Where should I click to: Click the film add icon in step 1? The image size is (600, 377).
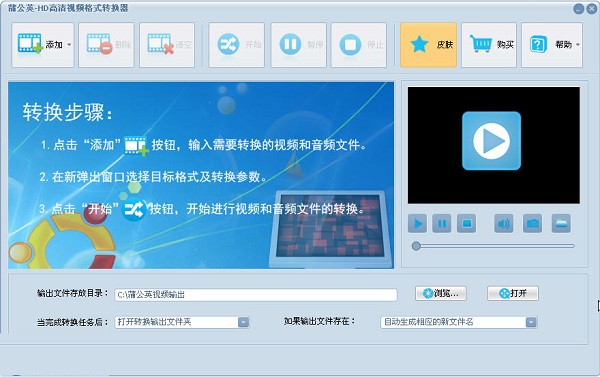click(136, 145)
